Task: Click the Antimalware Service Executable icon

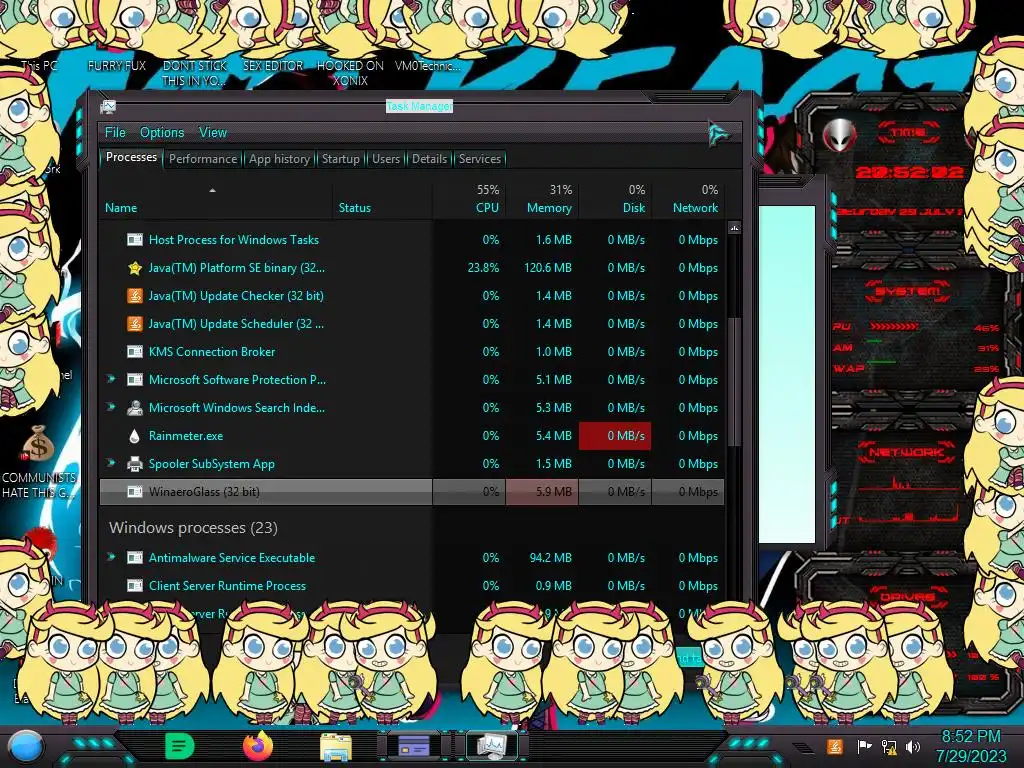Action: [x=135, y=558]
